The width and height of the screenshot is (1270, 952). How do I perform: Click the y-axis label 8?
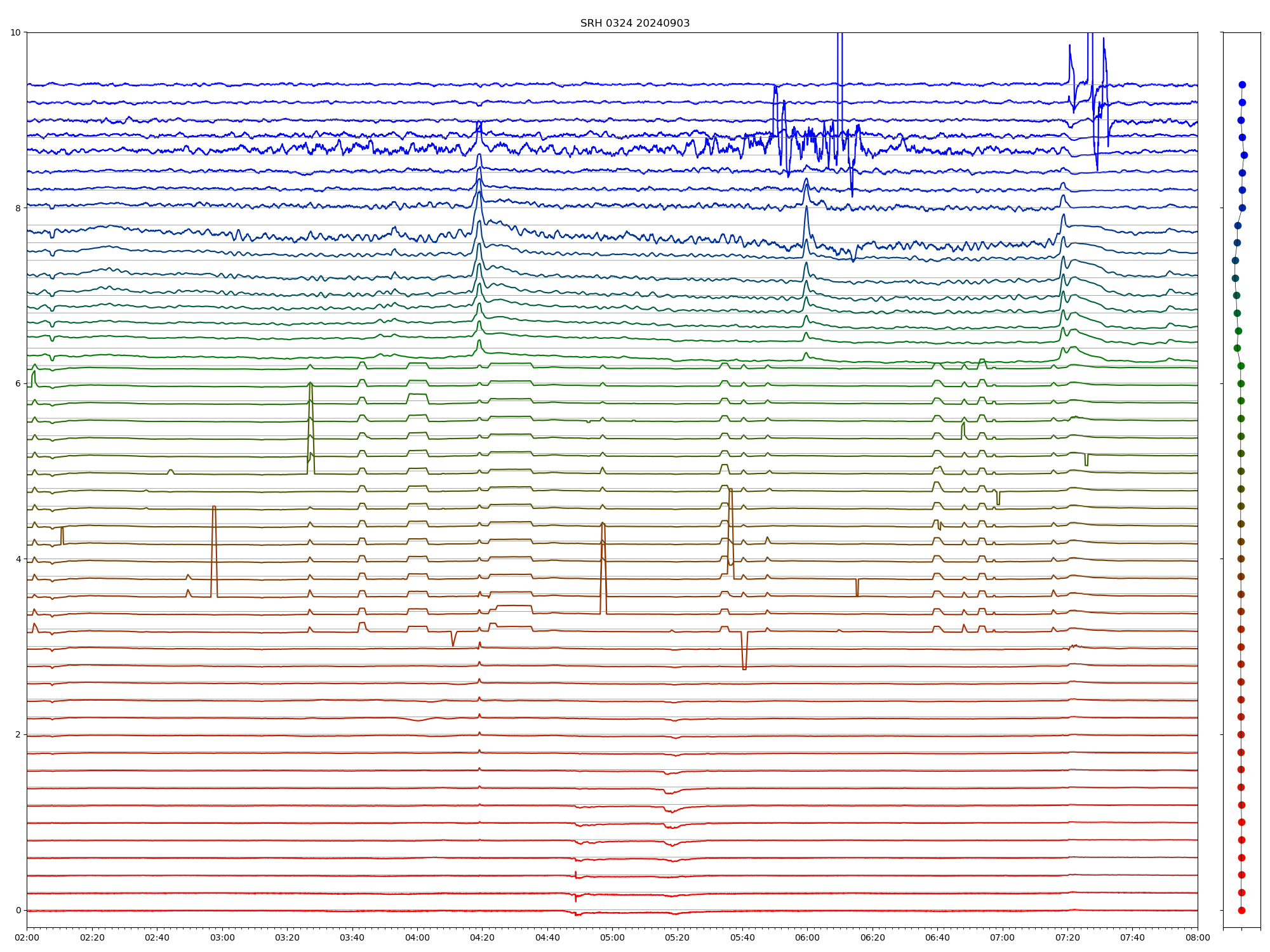(18, 208)
